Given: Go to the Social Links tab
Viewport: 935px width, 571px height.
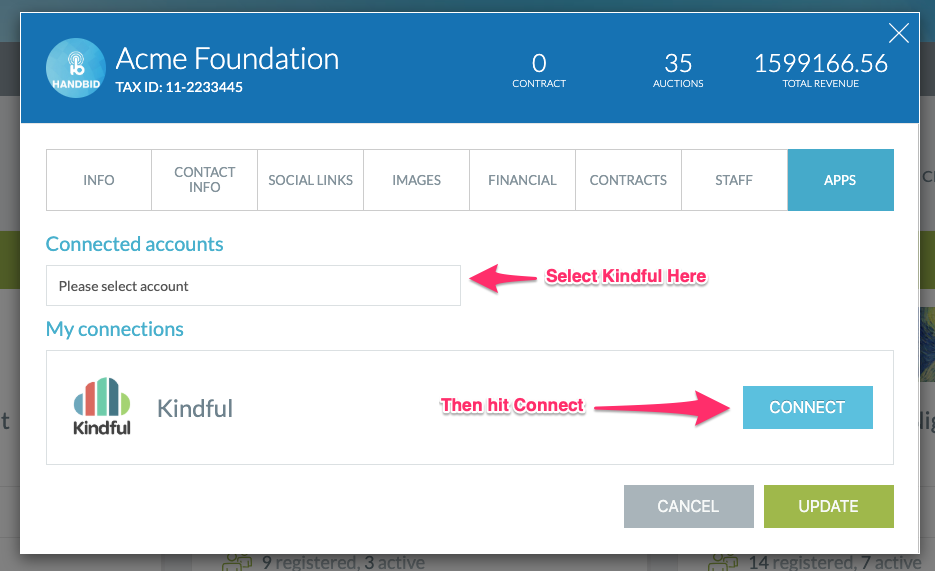Looking at the screenshot, I should point(311,180).
